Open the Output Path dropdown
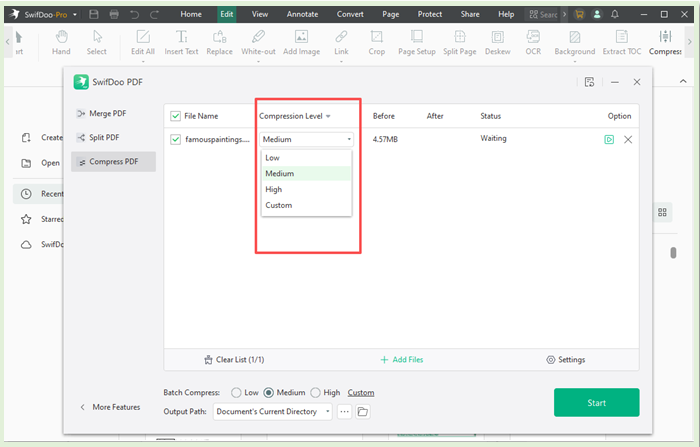The image size is (700, 447). [272, 411]
